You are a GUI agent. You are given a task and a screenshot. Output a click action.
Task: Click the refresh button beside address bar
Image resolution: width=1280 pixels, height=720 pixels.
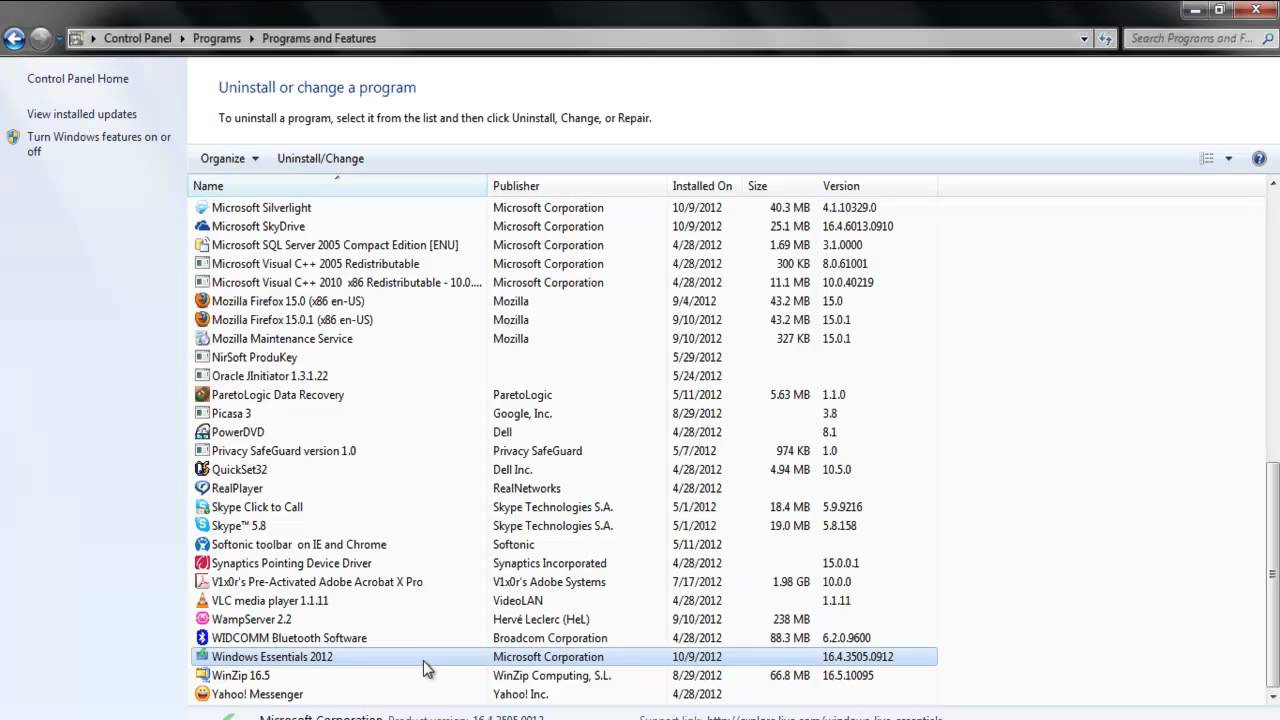tap(1105, 39)
